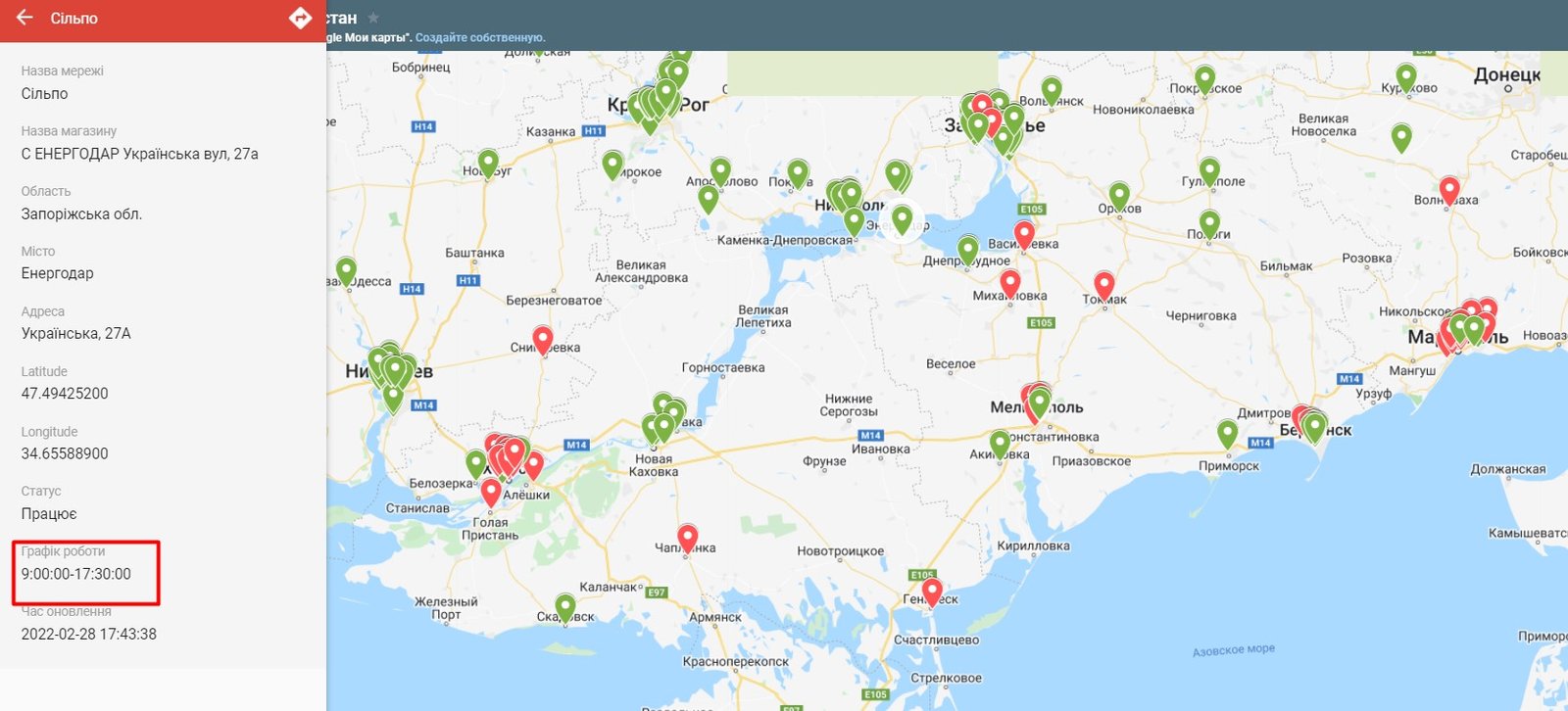Click the back arrow next to Сільпо

coord(24,18)
